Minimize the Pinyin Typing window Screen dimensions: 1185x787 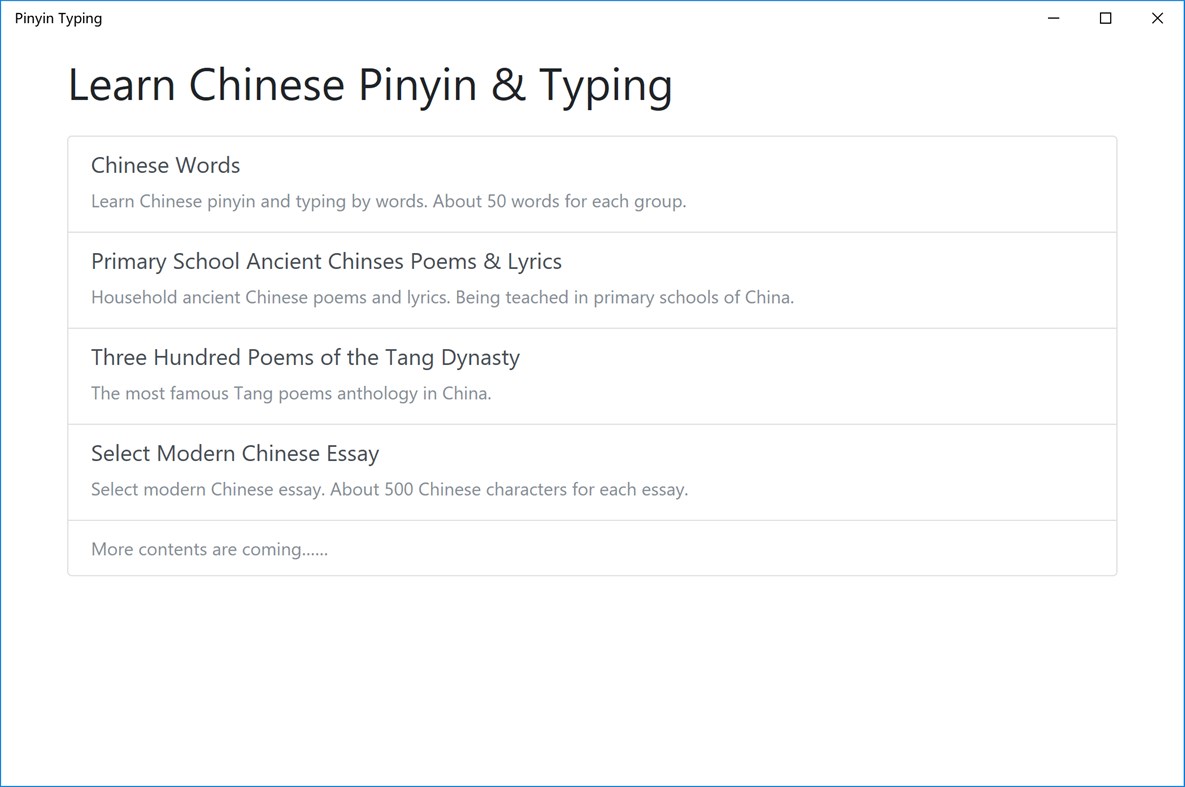tap(1053, 18)
